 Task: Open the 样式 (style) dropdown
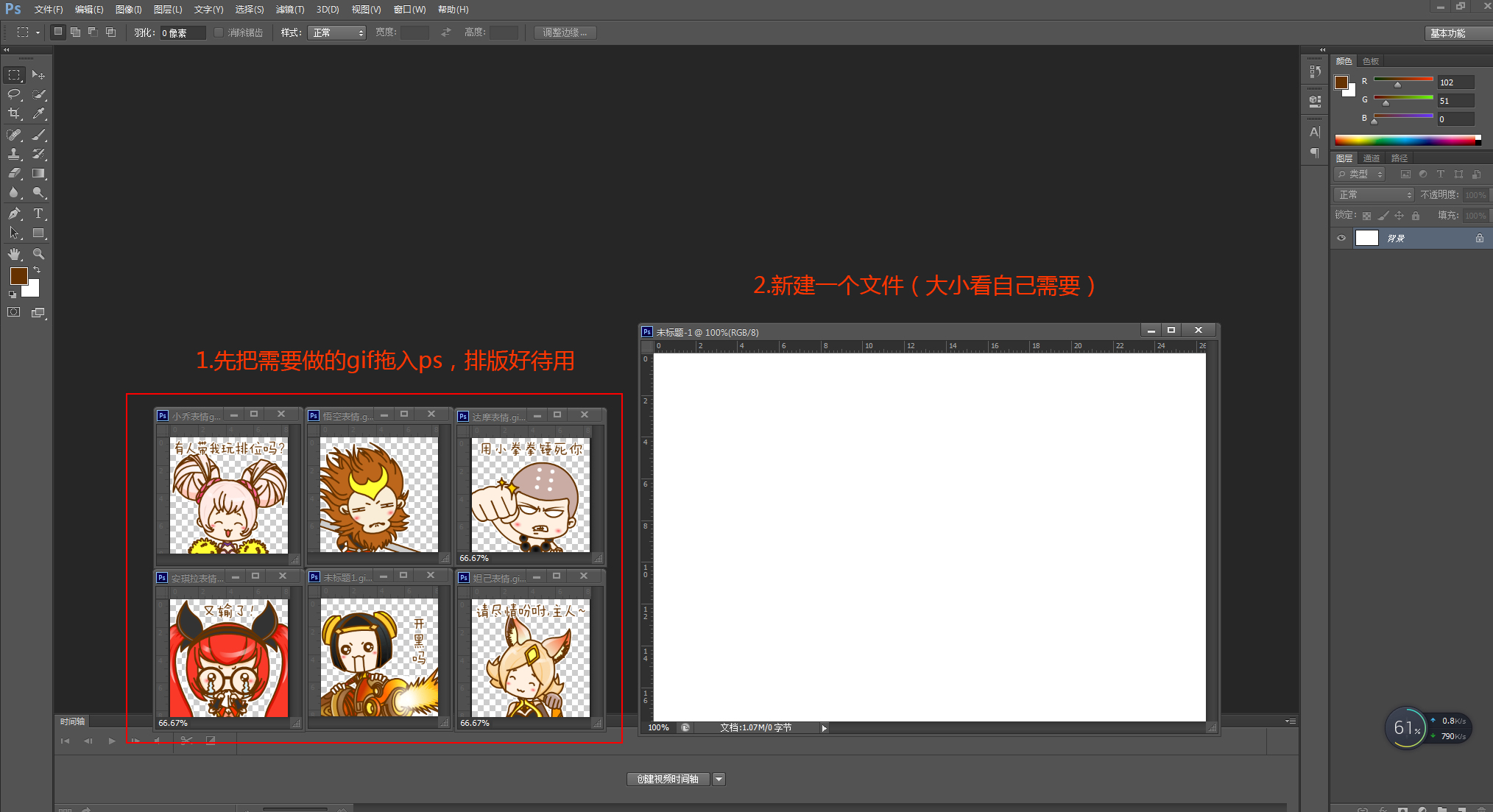(x=336, y=32)
